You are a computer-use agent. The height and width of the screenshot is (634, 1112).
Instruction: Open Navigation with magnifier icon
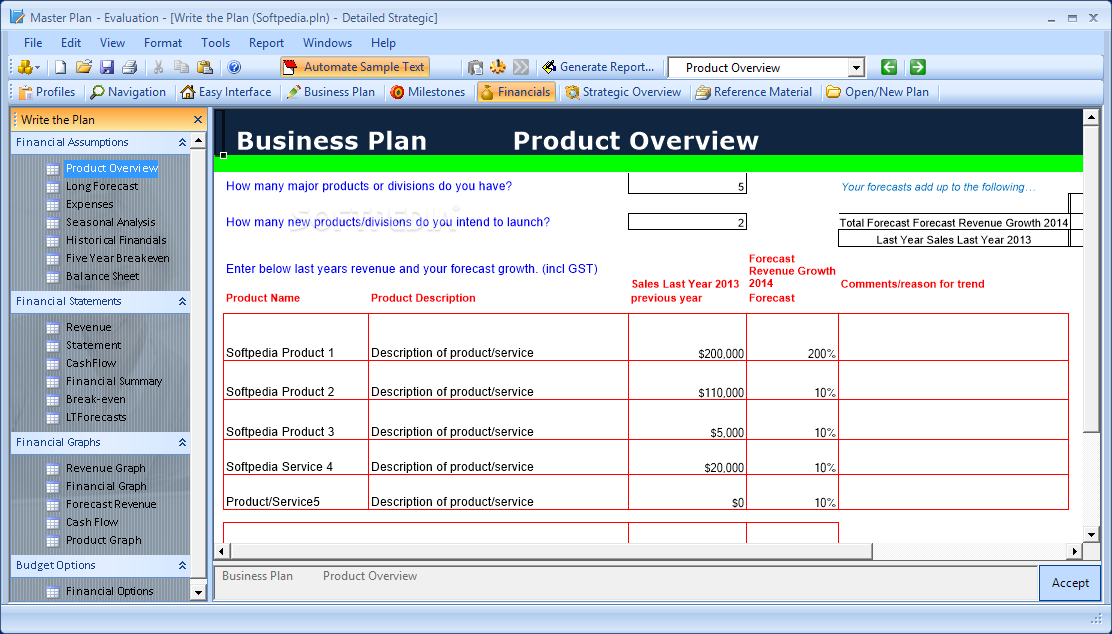point(128,92)
